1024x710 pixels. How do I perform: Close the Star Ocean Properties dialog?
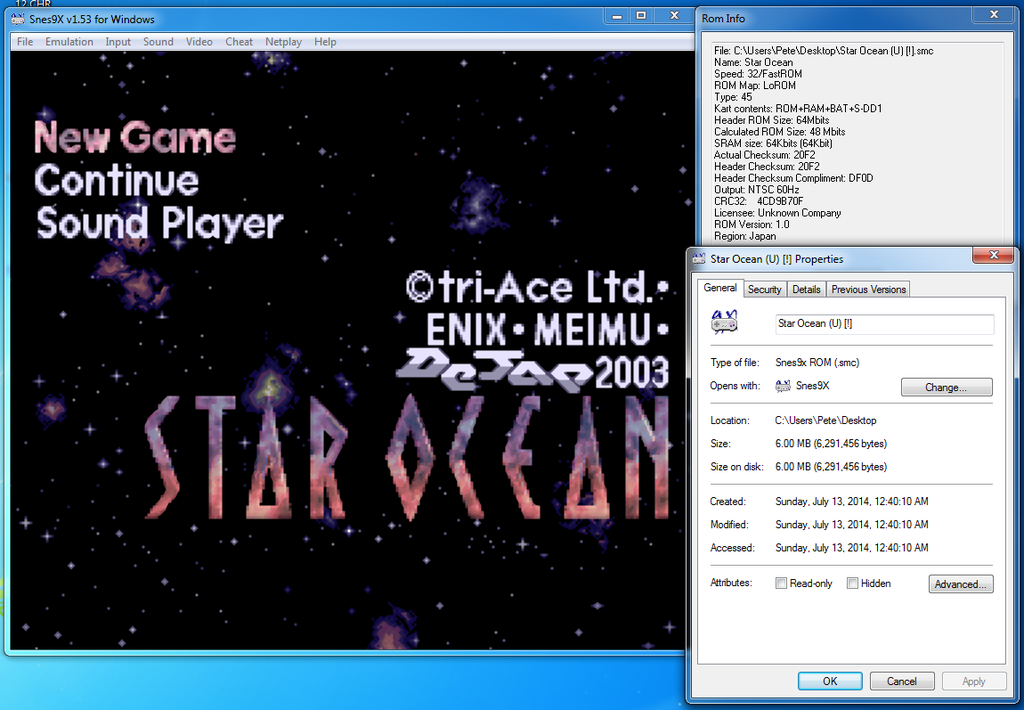pyautogui.click(x=993, y=256)
